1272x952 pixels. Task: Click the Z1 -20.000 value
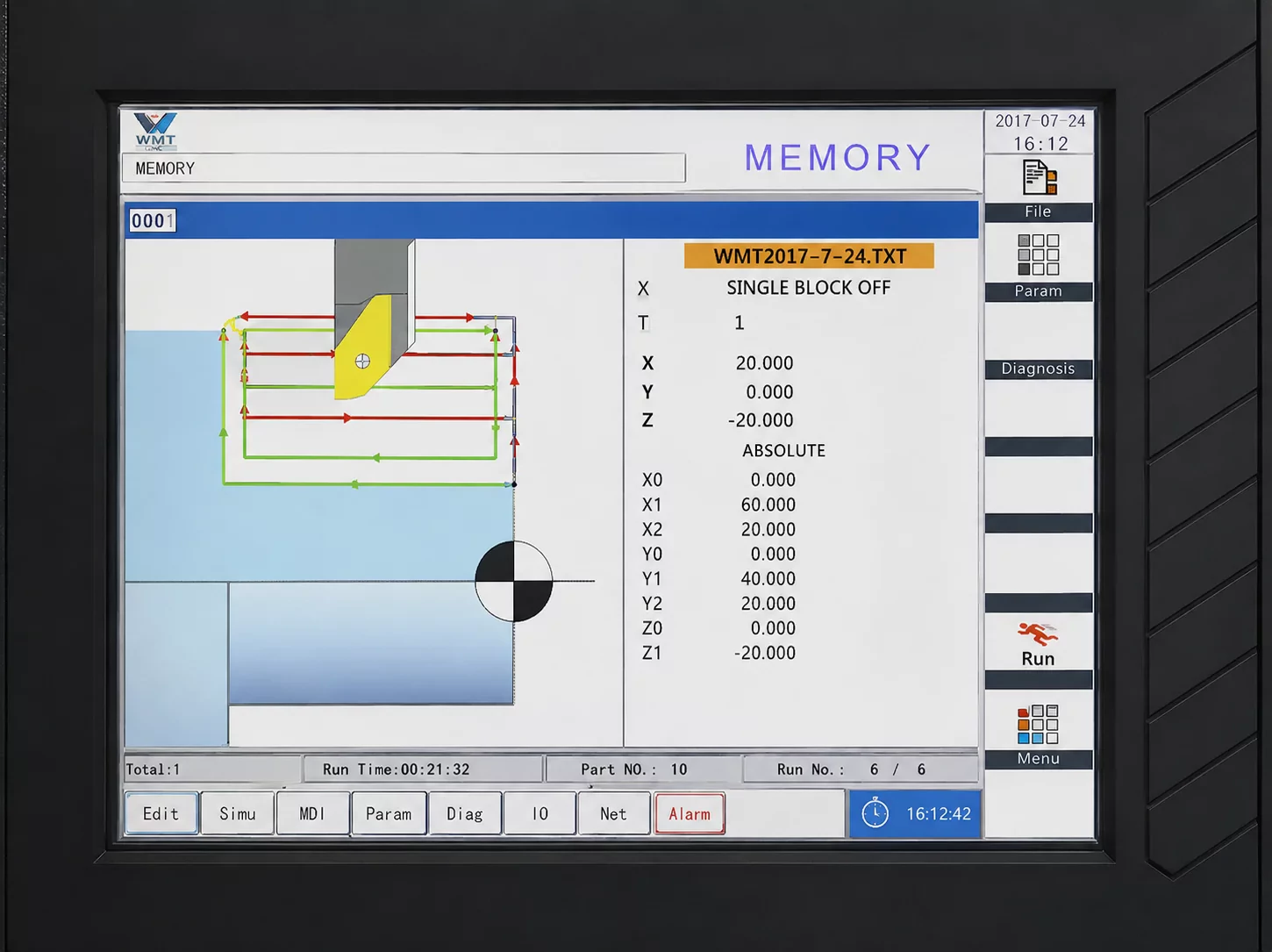[765, 653]
